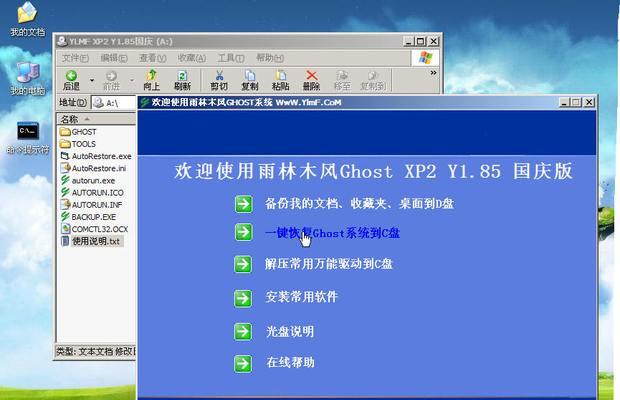The width and height of the screenshot is (620, 400).
Task: Click 光盘说明 link
Action: click(290, 331)
